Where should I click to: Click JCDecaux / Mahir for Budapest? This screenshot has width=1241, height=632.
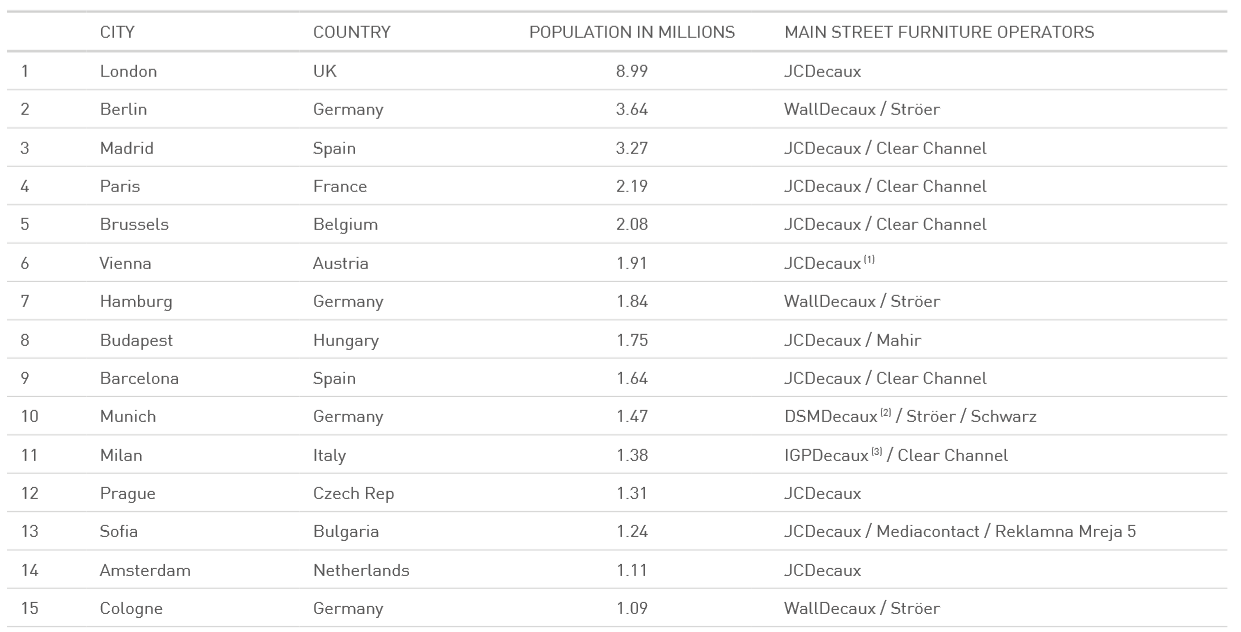tap(853, 340)
